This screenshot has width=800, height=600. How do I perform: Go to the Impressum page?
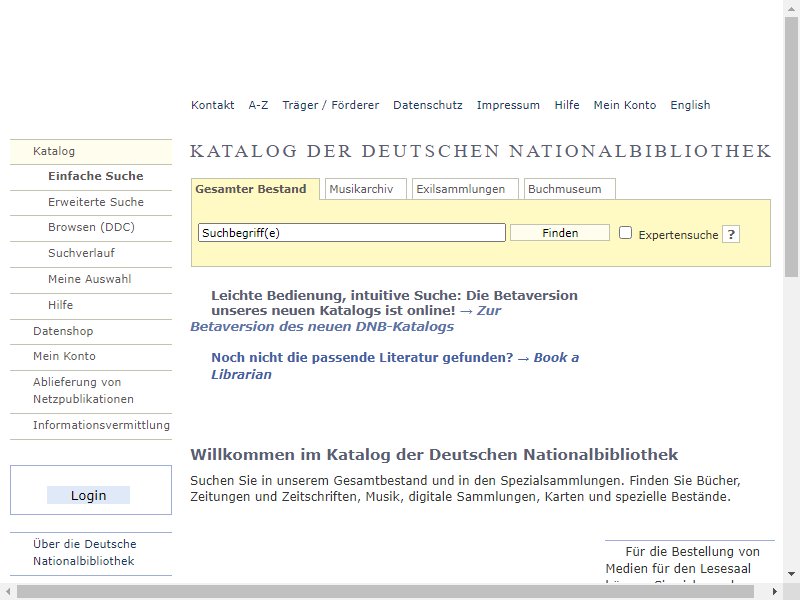tap(508, 105)
